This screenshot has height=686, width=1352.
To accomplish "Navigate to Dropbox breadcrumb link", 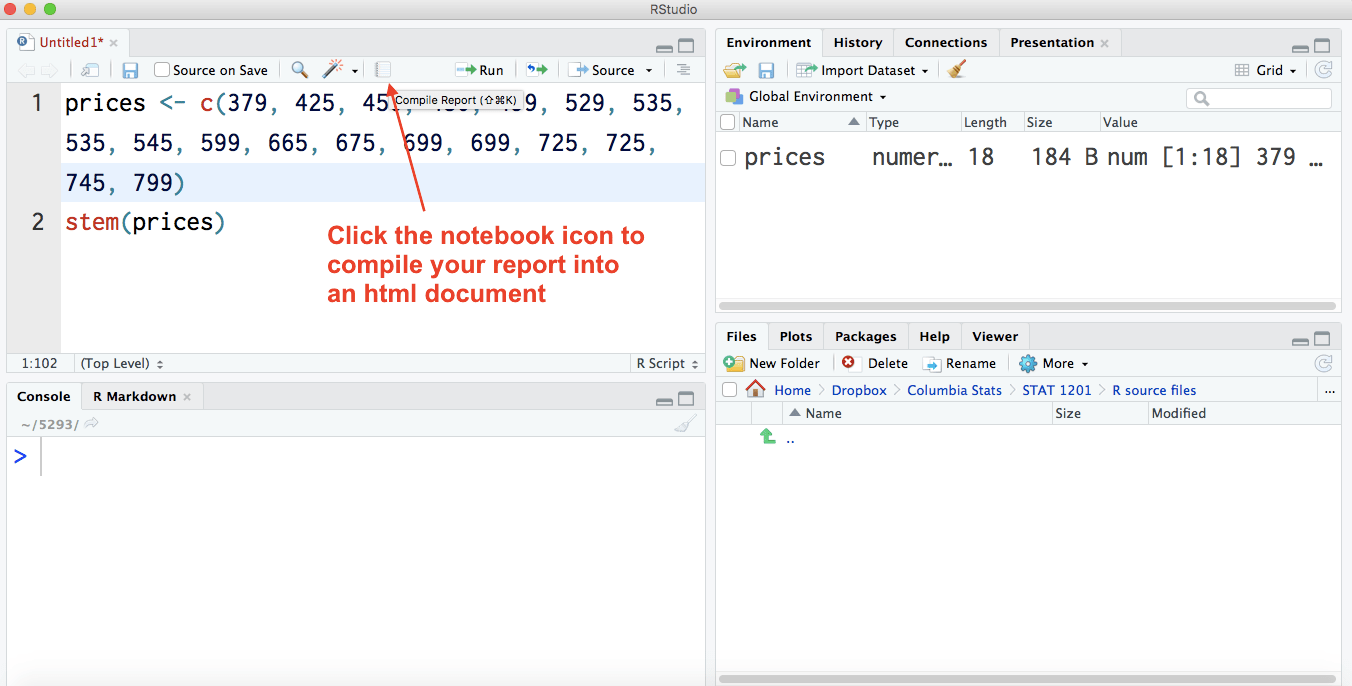I will tap(859, 391).
